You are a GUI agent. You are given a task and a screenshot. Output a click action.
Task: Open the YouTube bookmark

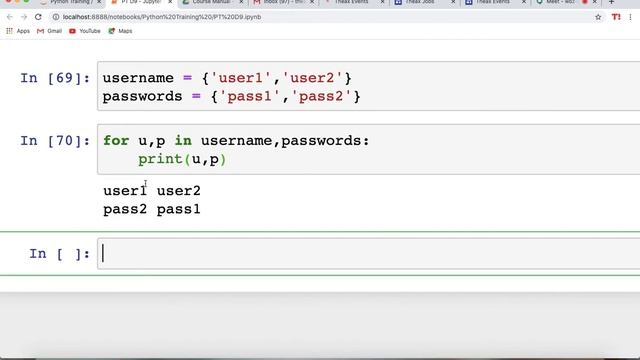tap(84, 31)
